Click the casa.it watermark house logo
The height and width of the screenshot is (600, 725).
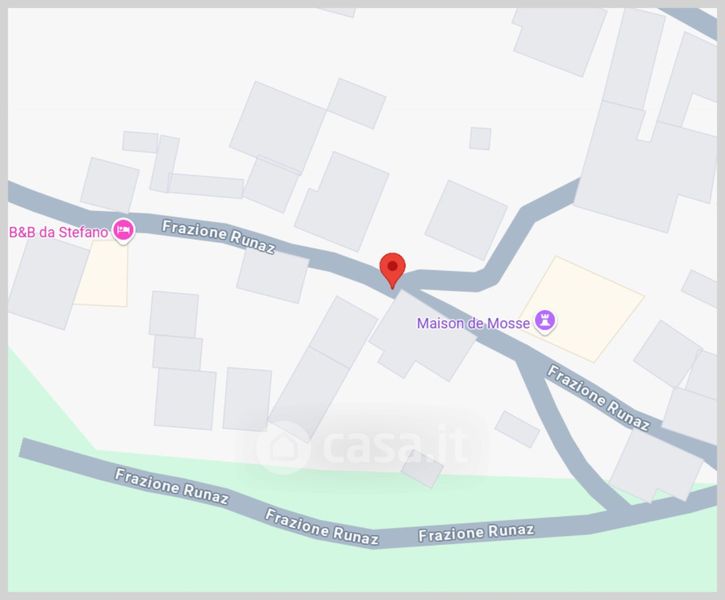(x=283, y=447)
